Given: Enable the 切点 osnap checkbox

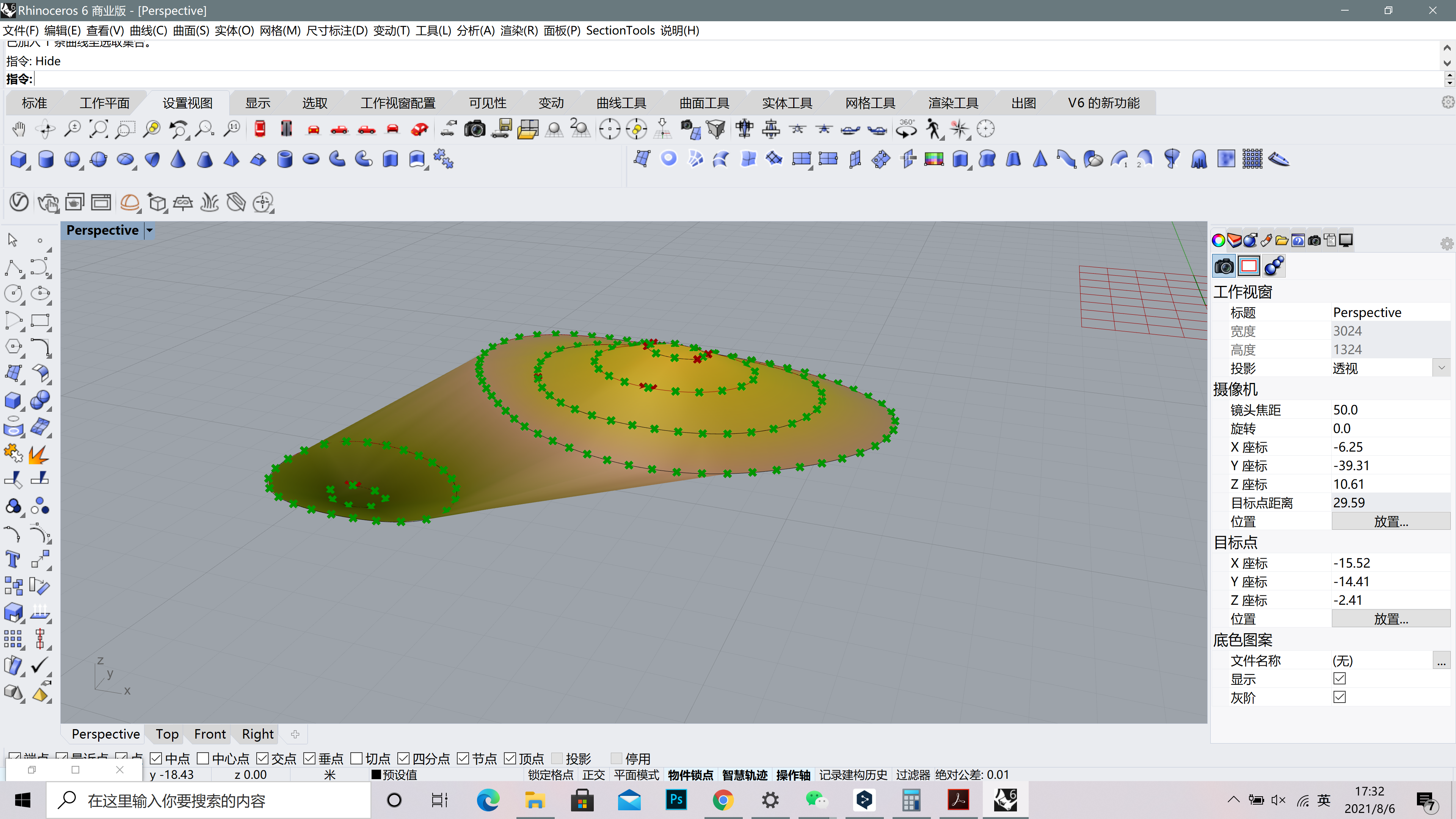Looking at the screenshot, I should [356, 758].
